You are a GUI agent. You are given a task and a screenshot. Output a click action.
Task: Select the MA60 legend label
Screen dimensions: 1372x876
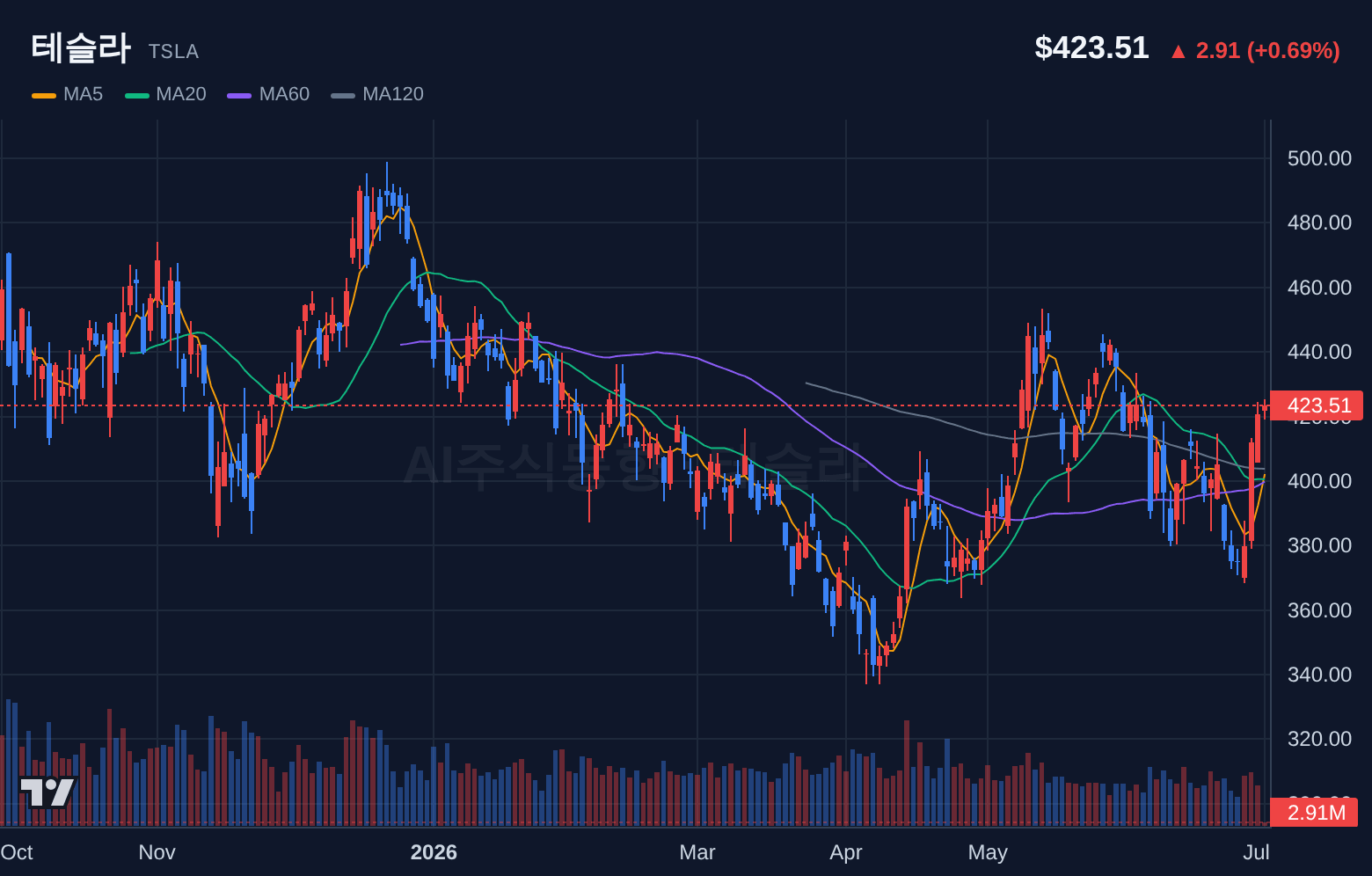(284, 94)
